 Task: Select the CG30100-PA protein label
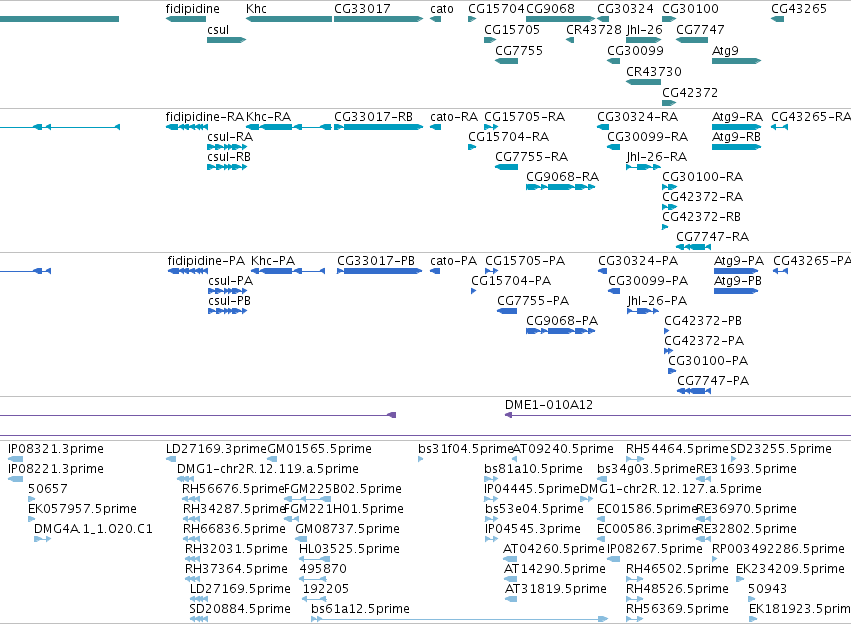[x=708, y=361]
